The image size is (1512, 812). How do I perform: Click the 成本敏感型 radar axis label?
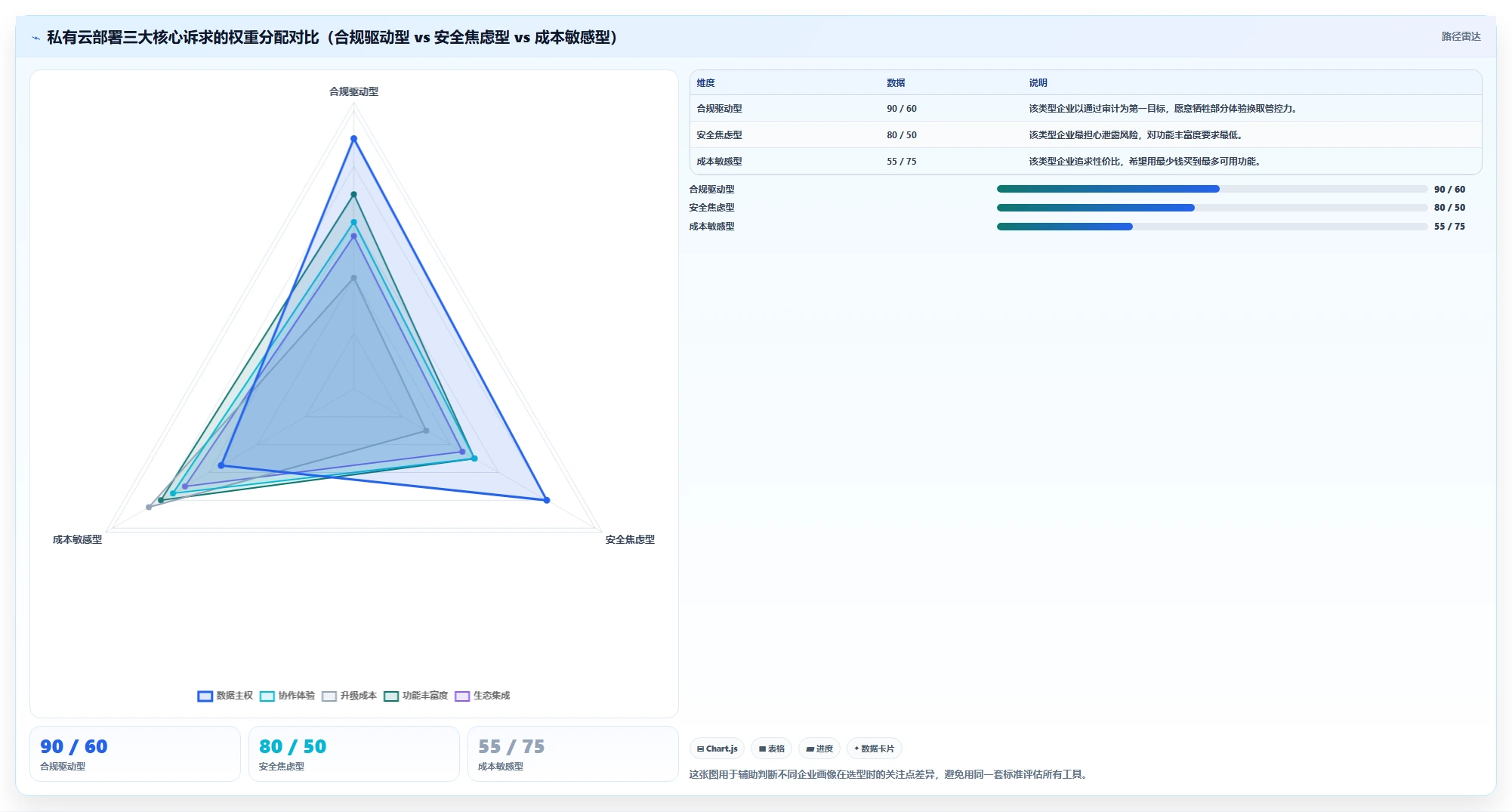(77, 539)
